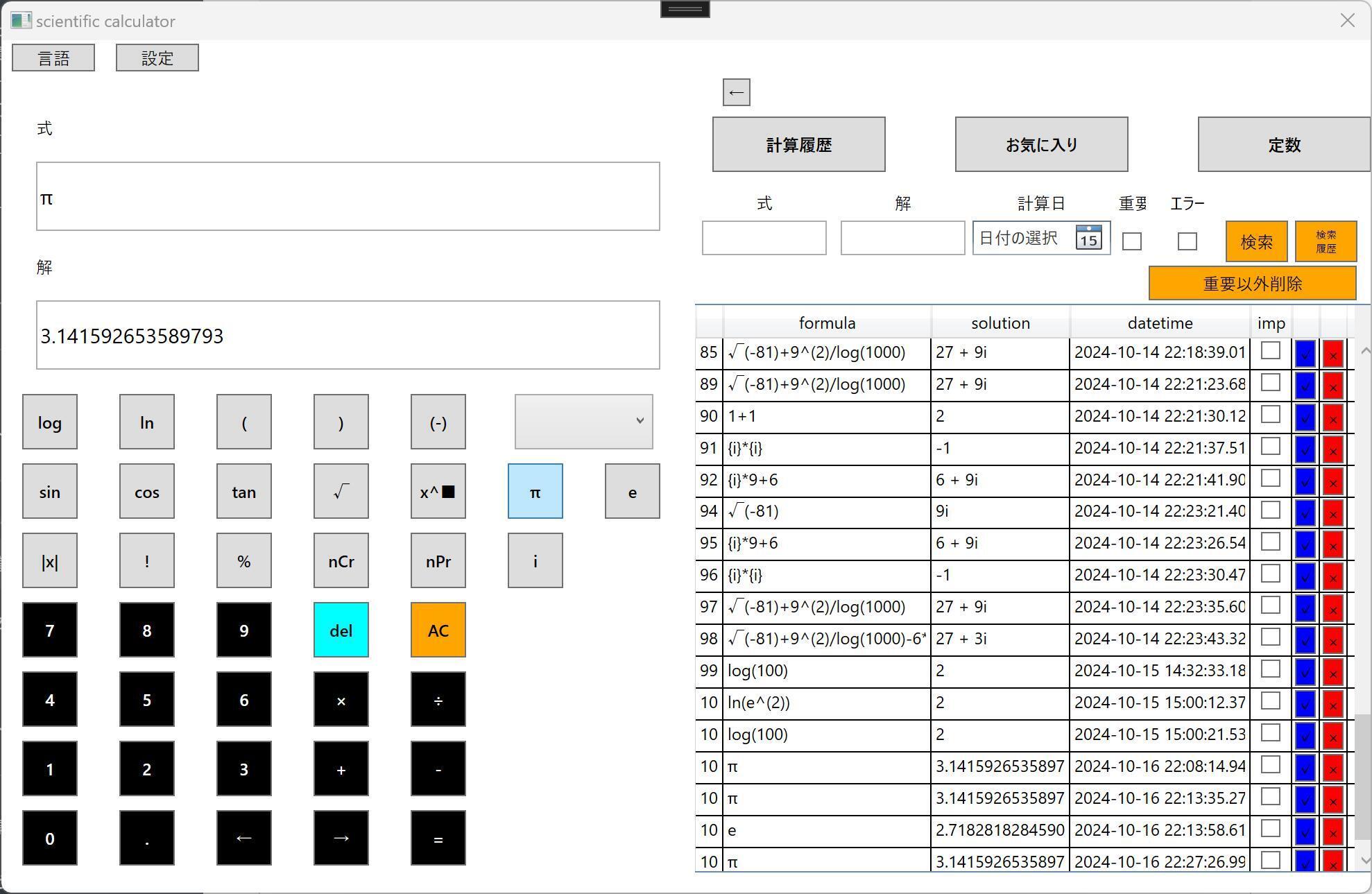Image resolution: width=1372 pixels, height=894 pixels.
Task: Enable the 重要 filter checkbox
Action: (1132, 241)
